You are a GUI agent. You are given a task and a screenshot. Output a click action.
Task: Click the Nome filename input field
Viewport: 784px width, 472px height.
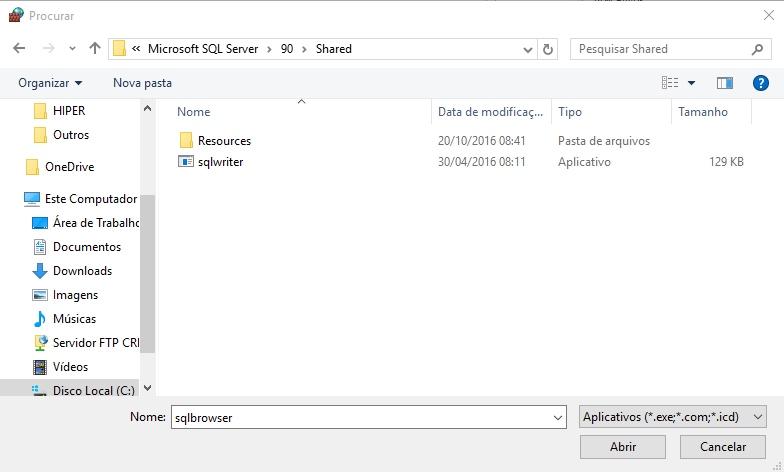tap(360, 416)
